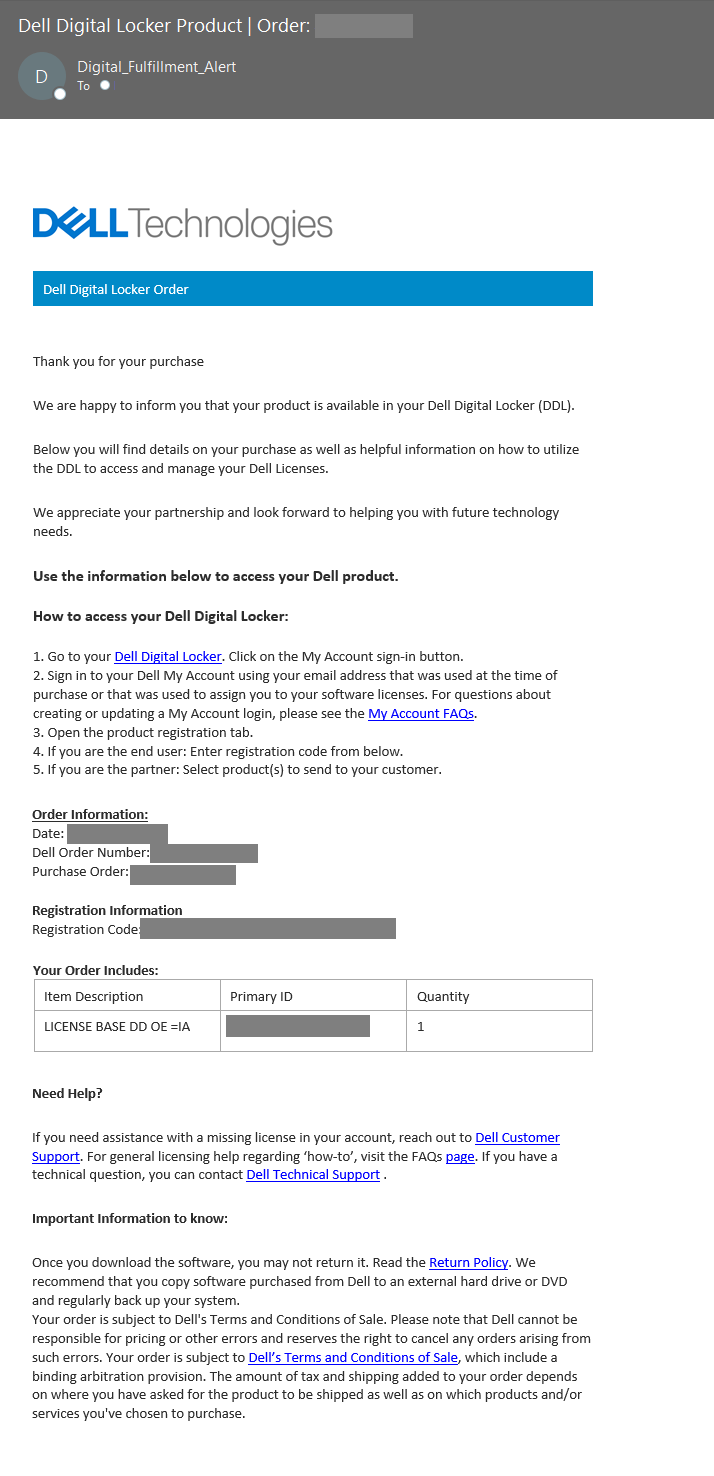Image resolution: width=714 pixels, height=1476 pixels.
Task: View Dell's Terms and Conditions of Sale
Action: [352, 1357]
